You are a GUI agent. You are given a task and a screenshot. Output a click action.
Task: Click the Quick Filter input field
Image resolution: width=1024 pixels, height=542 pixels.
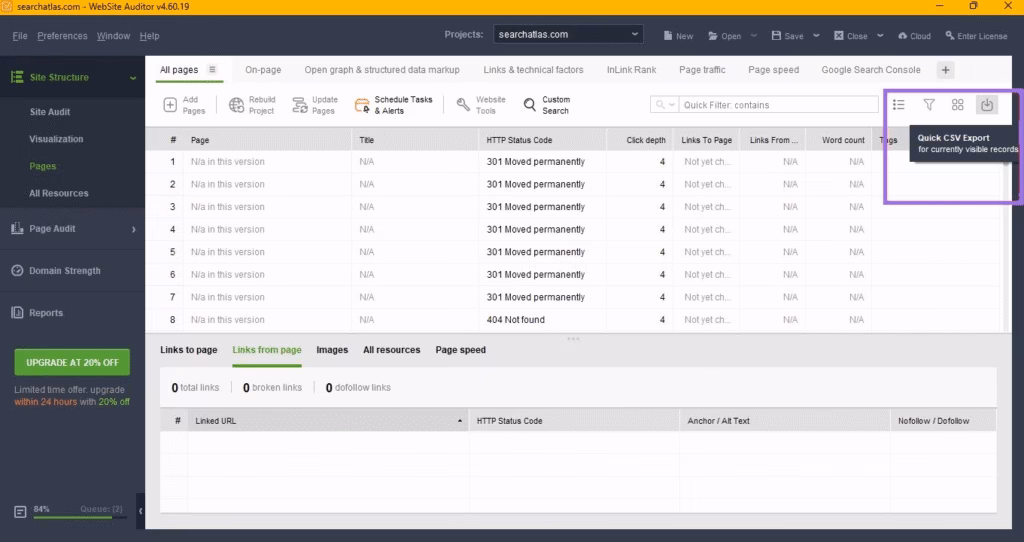pyautogui.click(x=778, y=105)
